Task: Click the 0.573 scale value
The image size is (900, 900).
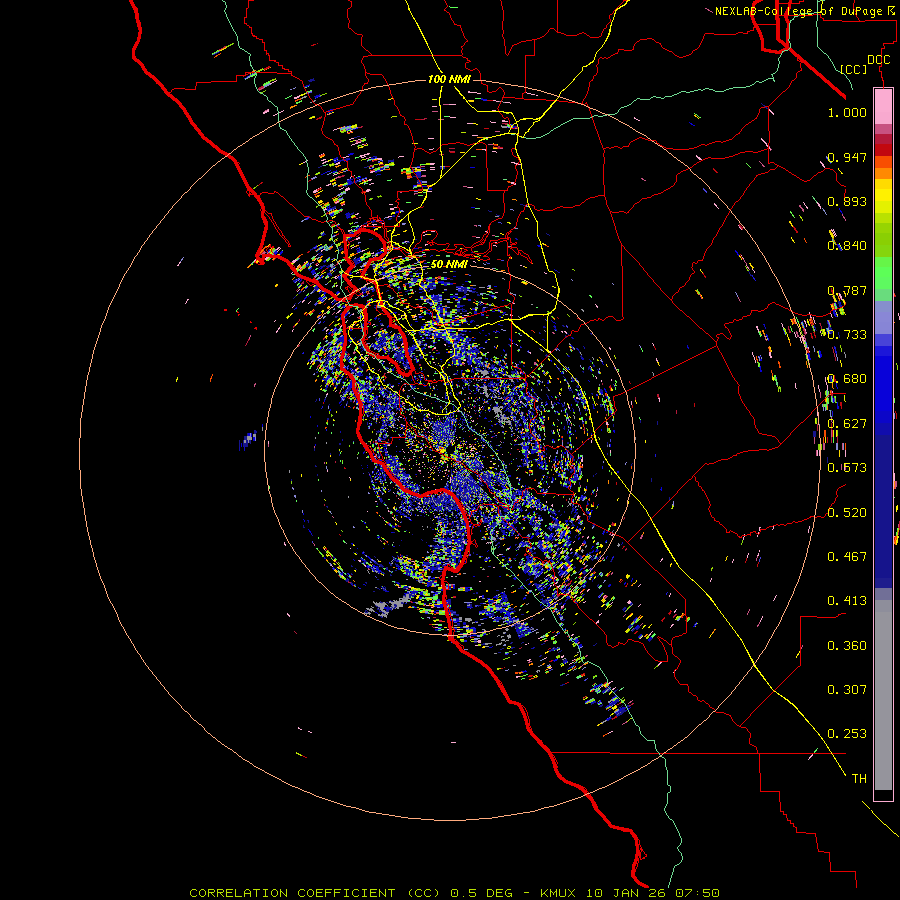Action: [x=847, y=468]
